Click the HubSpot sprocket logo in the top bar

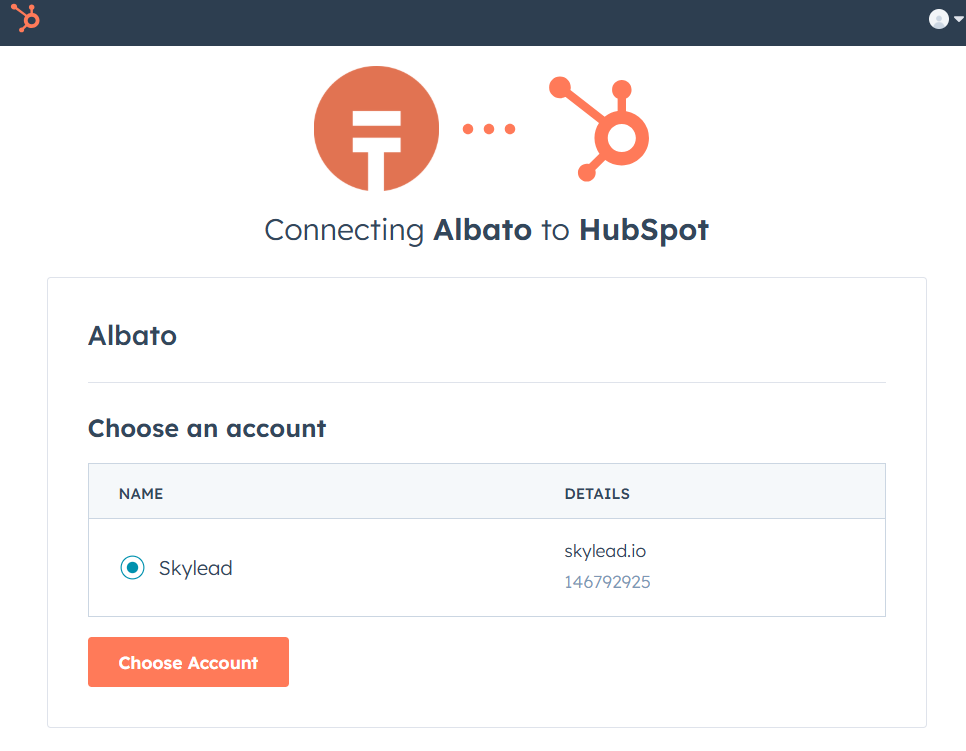(25, 18)
